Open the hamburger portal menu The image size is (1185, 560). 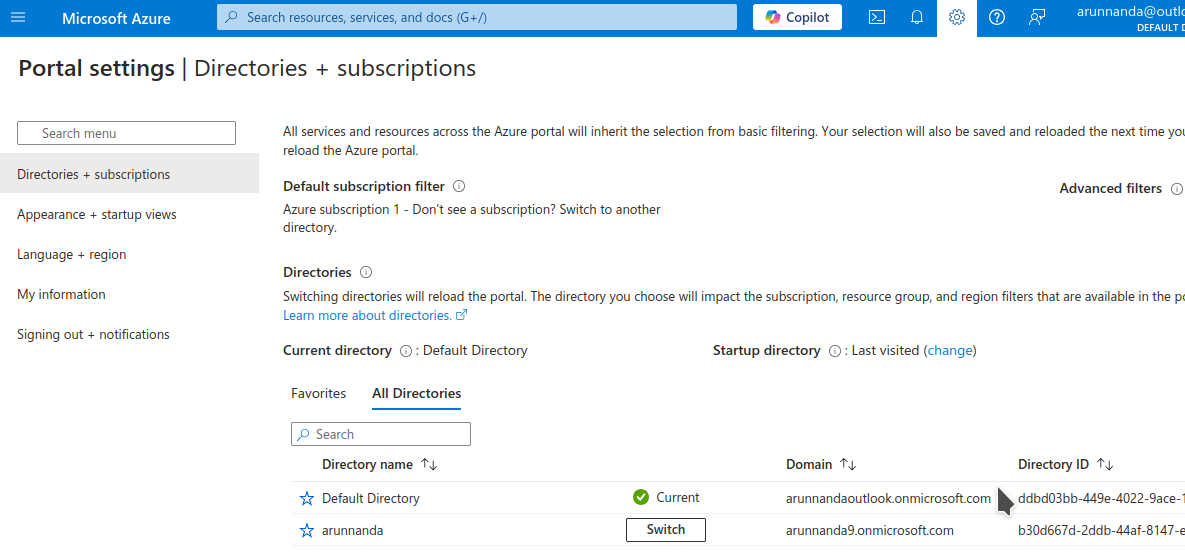tap(18, 18)
